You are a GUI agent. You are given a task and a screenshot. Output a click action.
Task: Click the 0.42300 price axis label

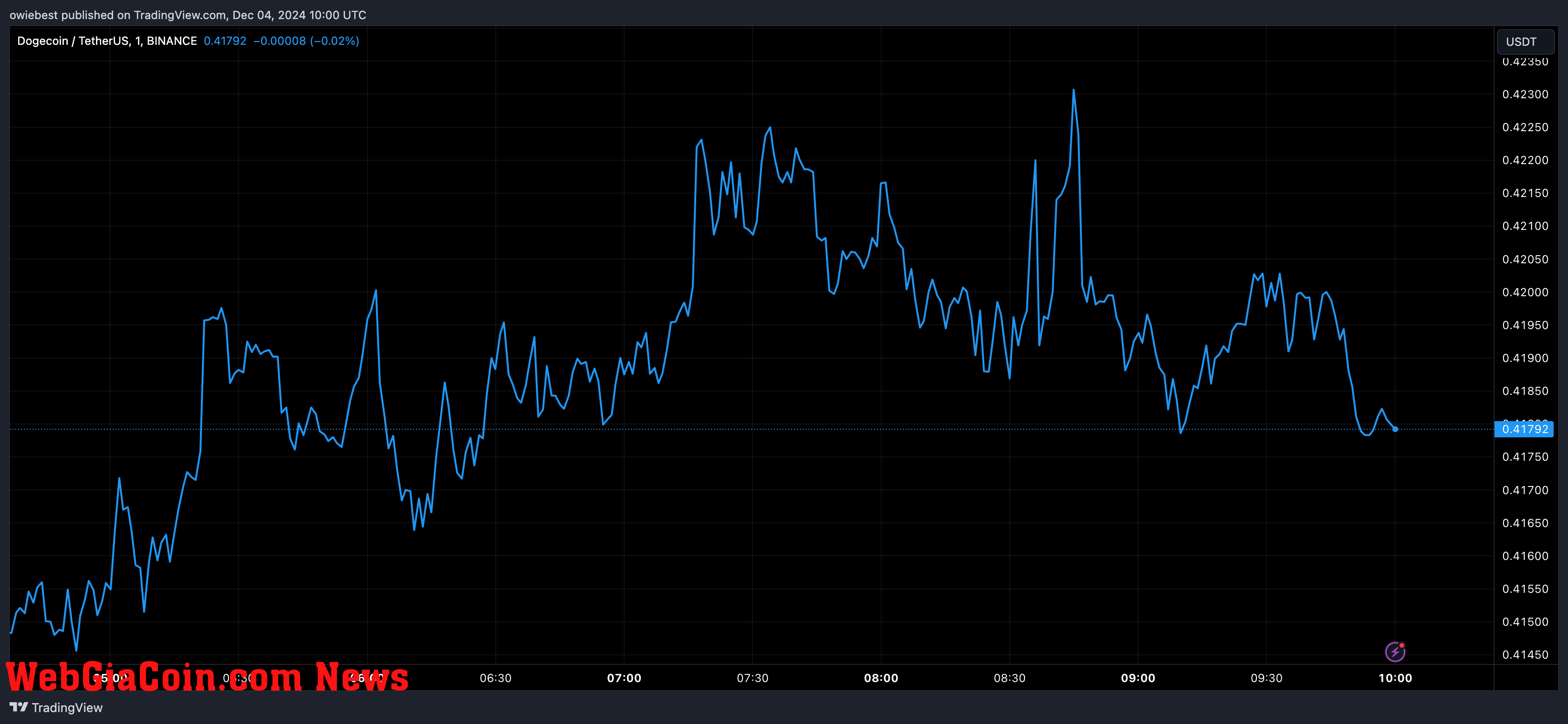1525,94
